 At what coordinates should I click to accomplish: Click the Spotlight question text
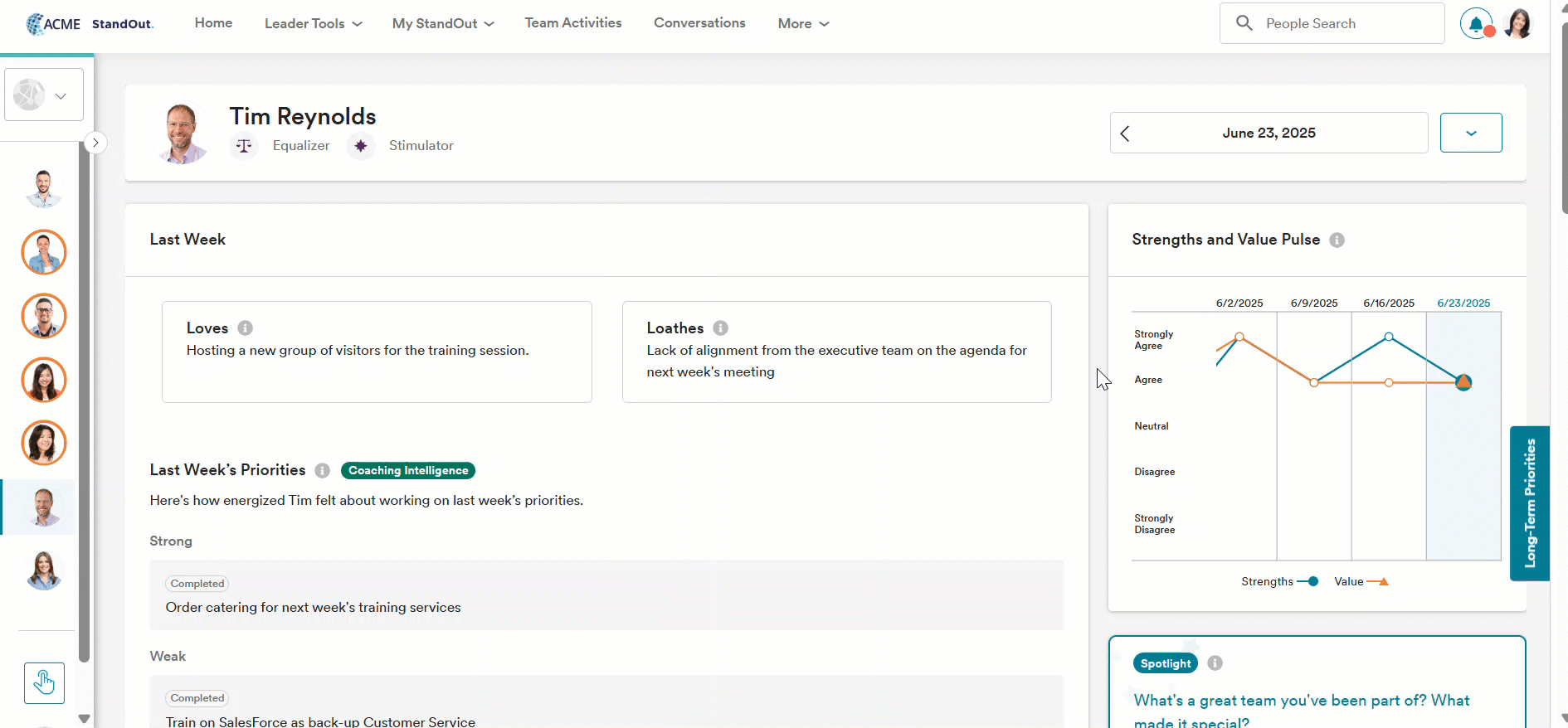[1301, 712]
